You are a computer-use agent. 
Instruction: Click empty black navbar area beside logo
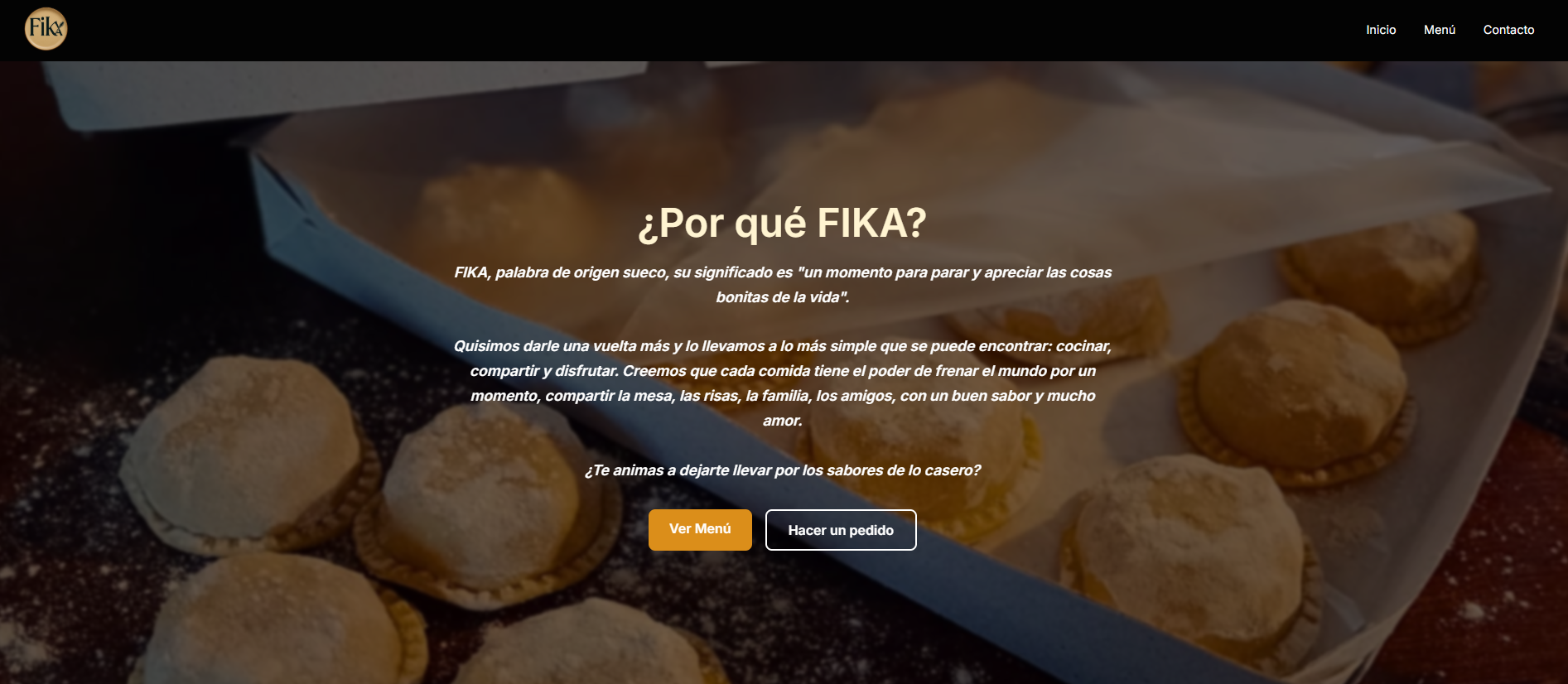pos(663,30)
